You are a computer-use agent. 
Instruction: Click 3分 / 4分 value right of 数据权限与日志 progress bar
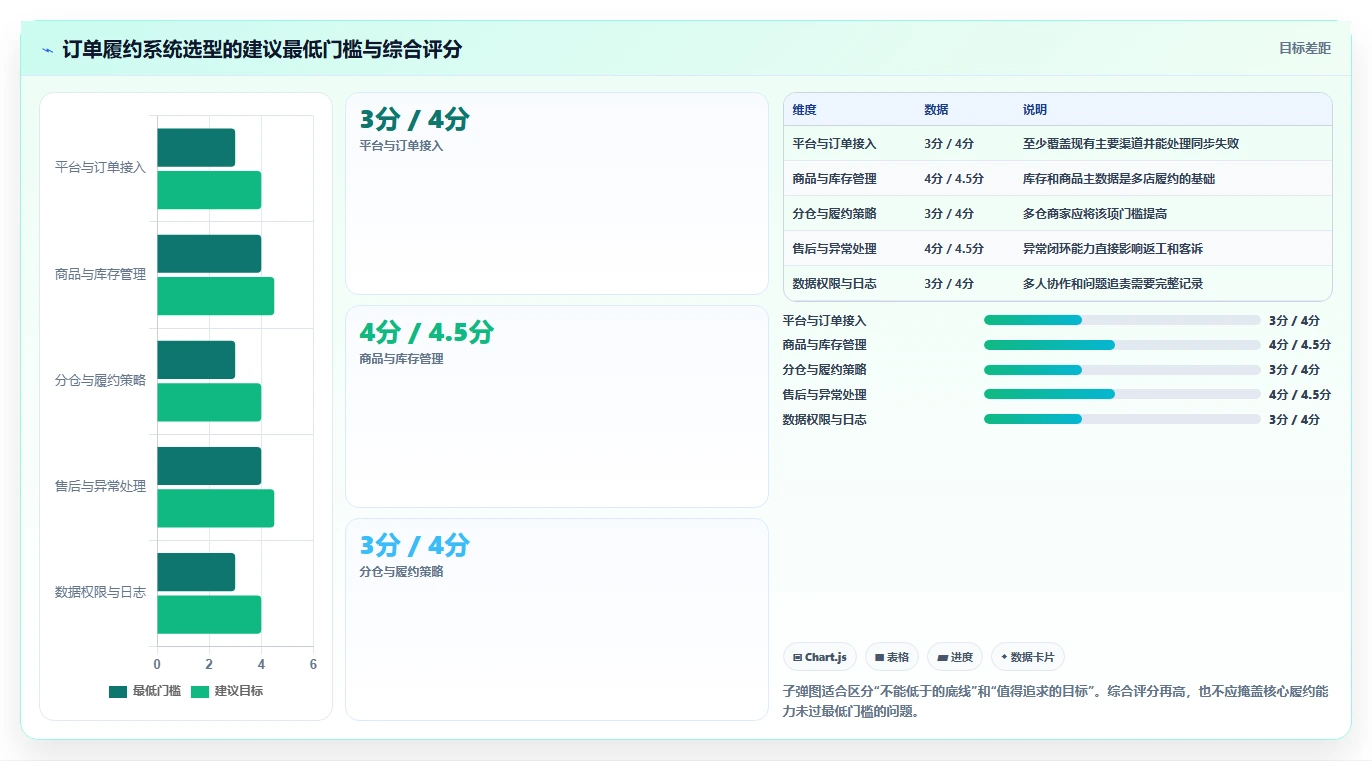click(1294, 420)
